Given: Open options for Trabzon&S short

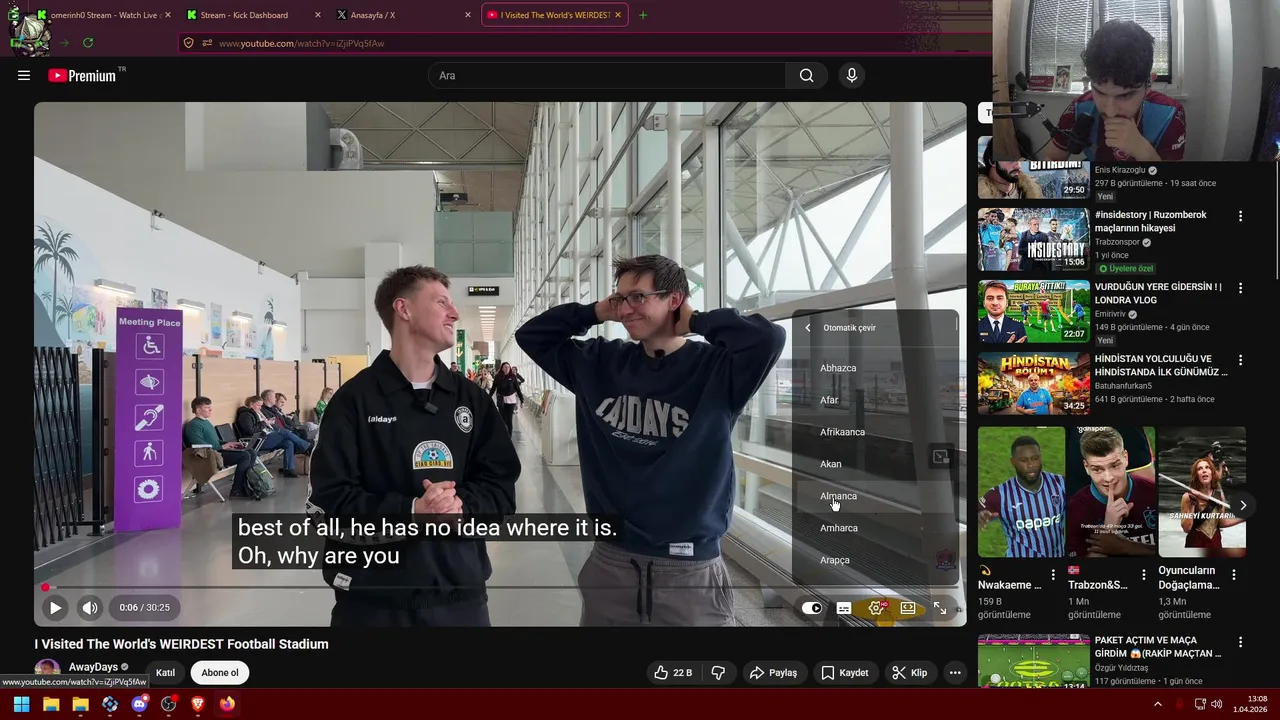Looking at the screenshot, I should click(1144, 575).
